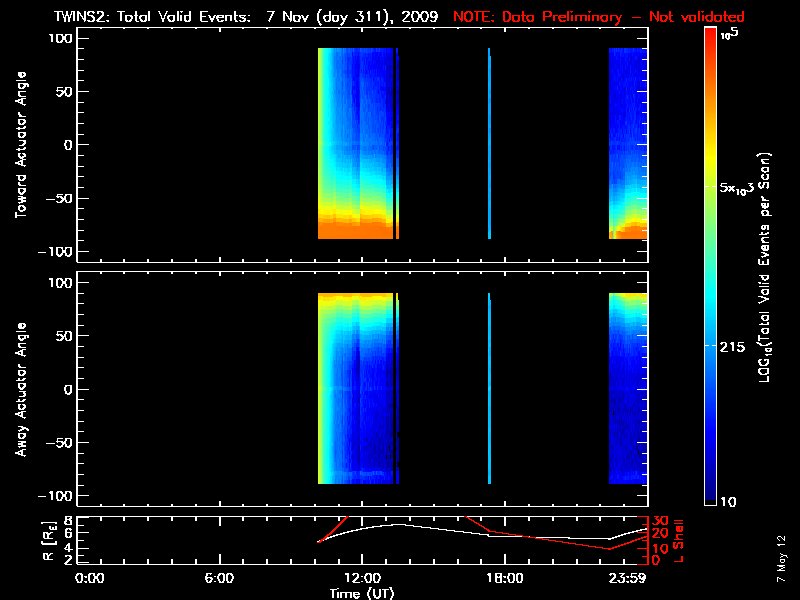Click the '12:00' time axis tick label
Screen dimensions: 800x600
tap(361, 578)
